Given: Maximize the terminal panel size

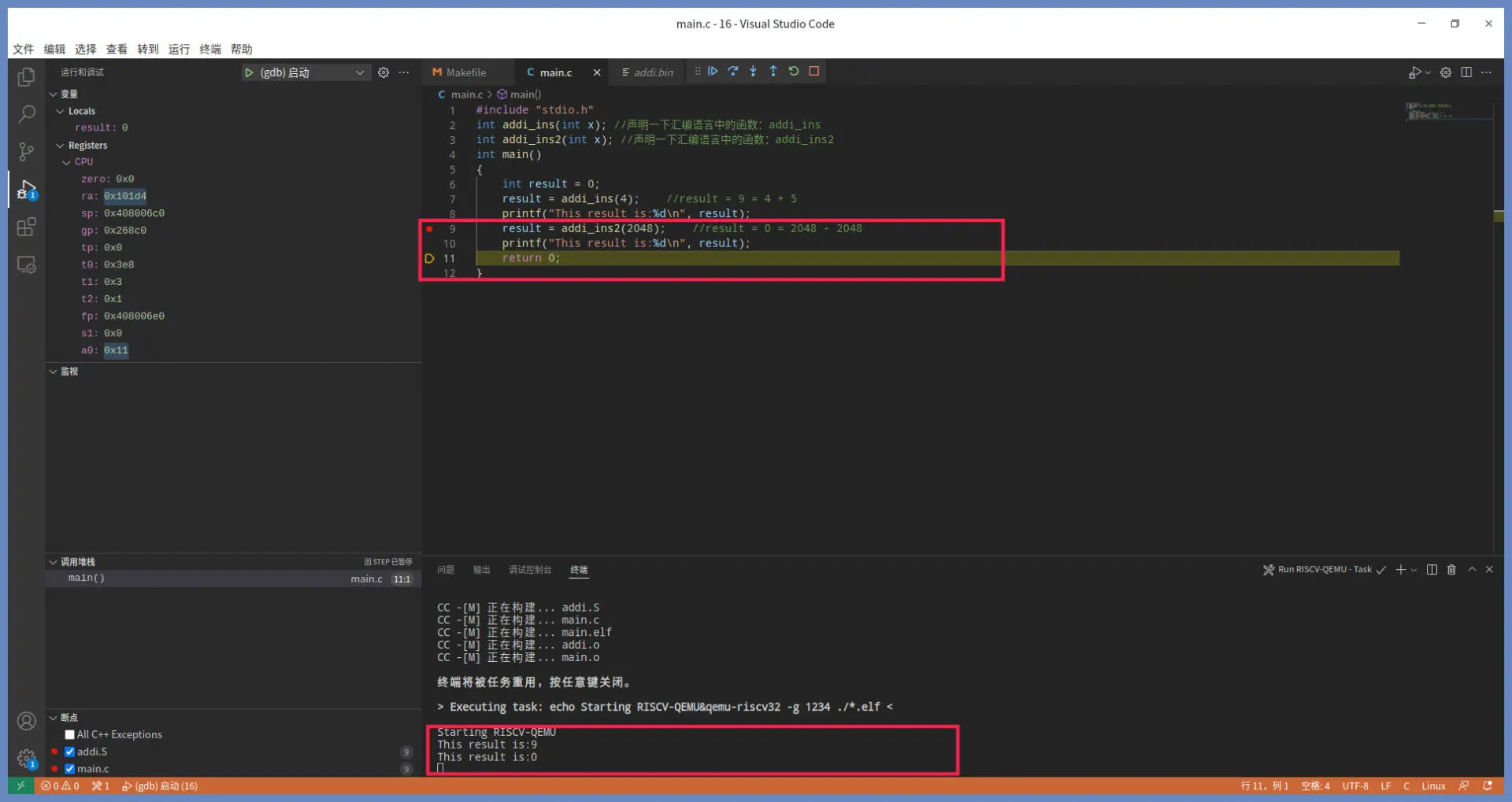Looking at the screenshot, I should [1472, 569].
